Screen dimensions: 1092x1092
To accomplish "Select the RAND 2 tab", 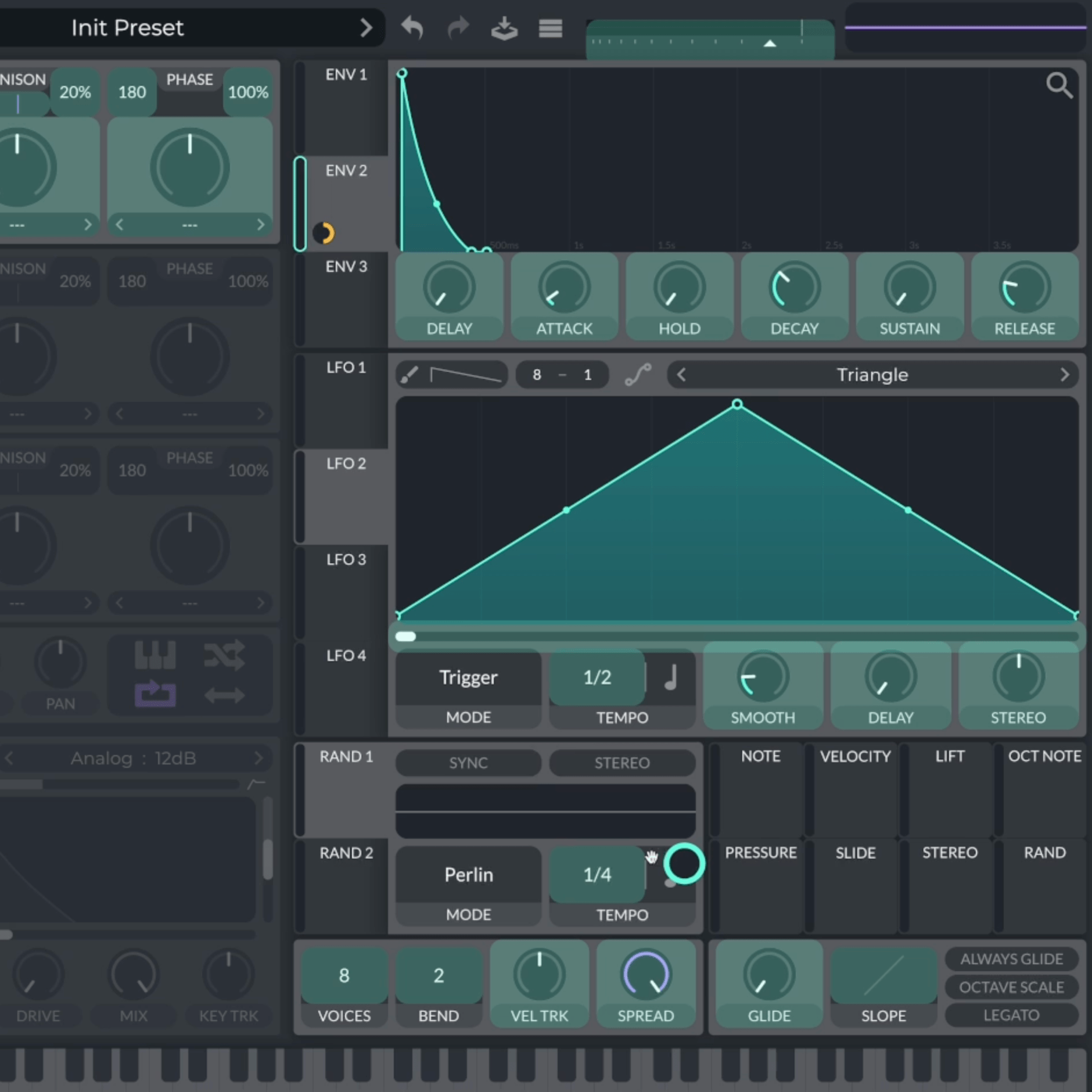I will click(x=341, y=886).
